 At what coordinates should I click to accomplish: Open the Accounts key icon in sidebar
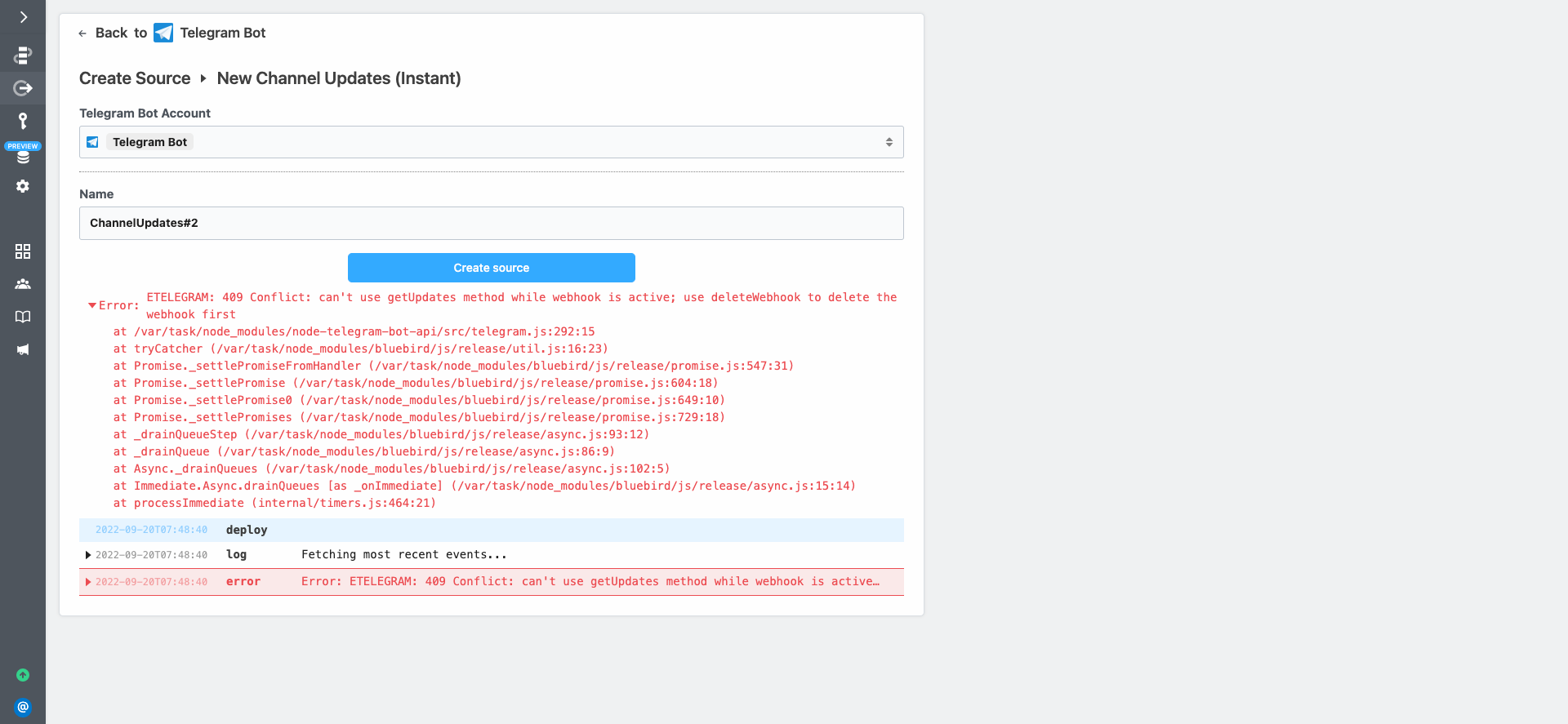point(23,121)
